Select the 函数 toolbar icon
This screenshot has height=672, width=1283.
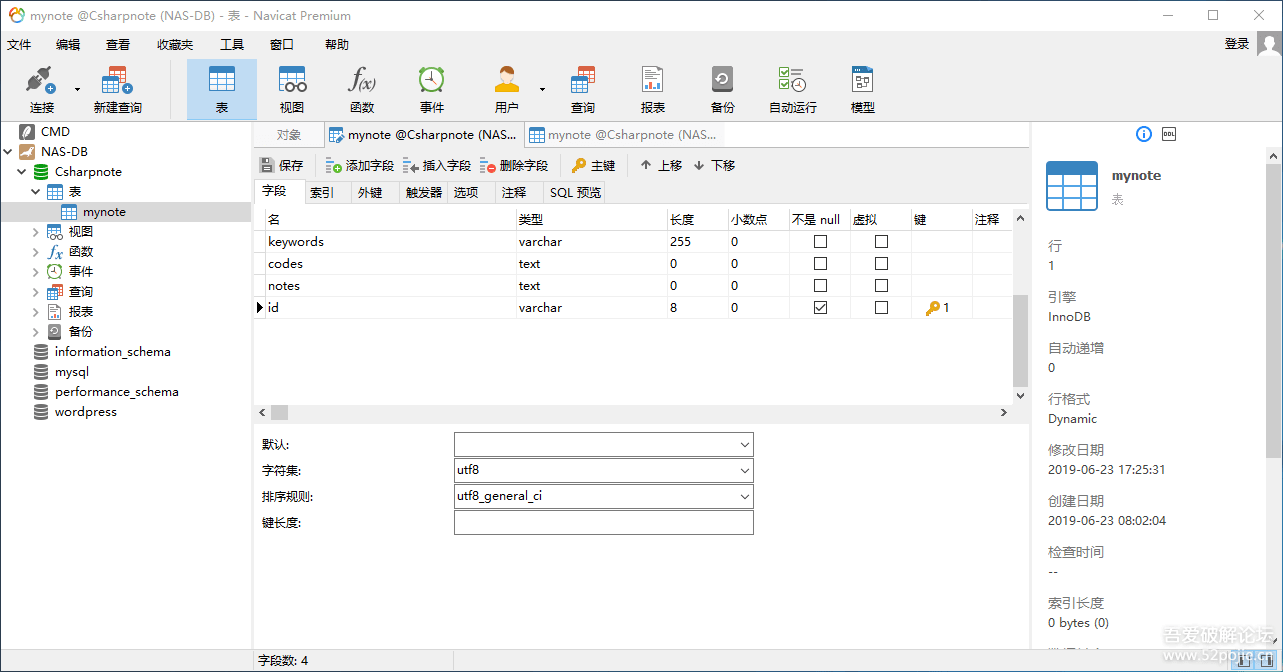point(361,88)
